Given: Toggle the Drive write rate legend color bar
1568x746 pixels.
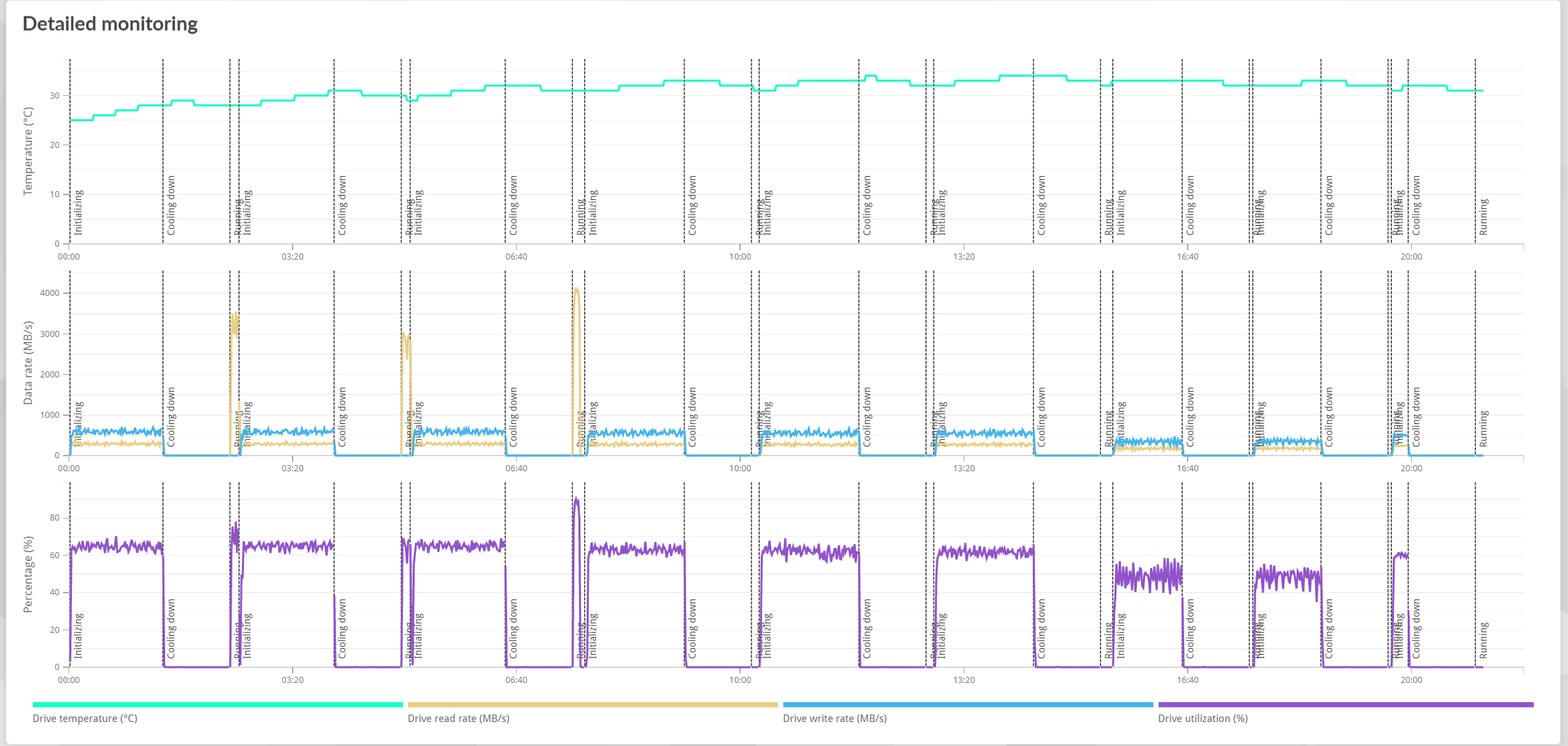Looking at the screenshot, I should coord(968,704).
